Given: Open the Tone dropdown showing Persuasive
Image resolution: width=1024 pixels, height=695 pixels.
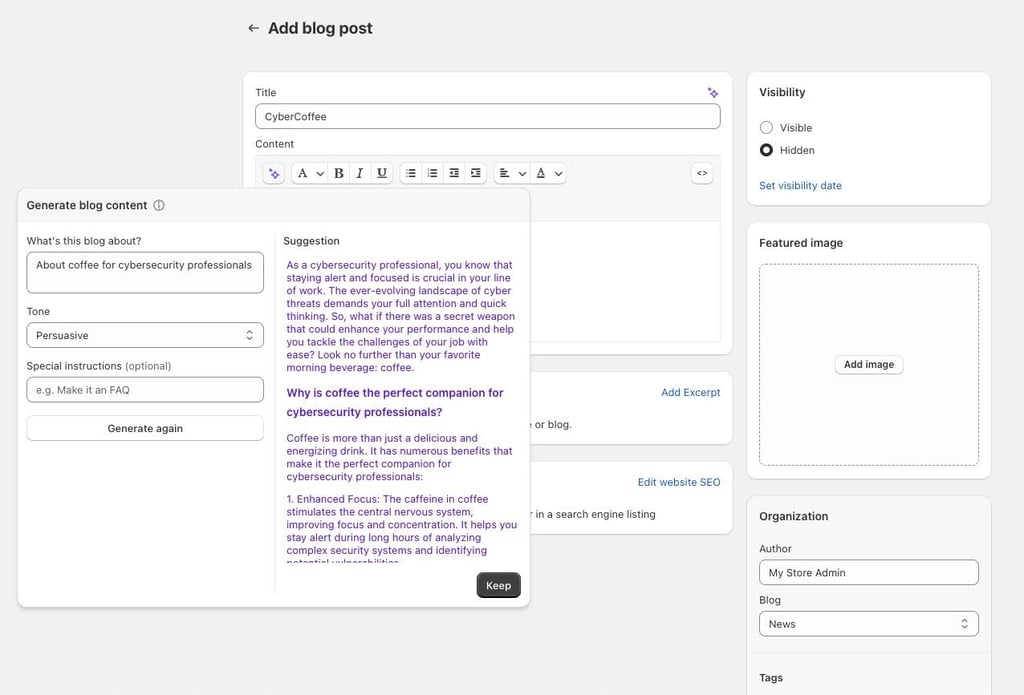Looking at the screenshot, I should click(x=145, y=335).
